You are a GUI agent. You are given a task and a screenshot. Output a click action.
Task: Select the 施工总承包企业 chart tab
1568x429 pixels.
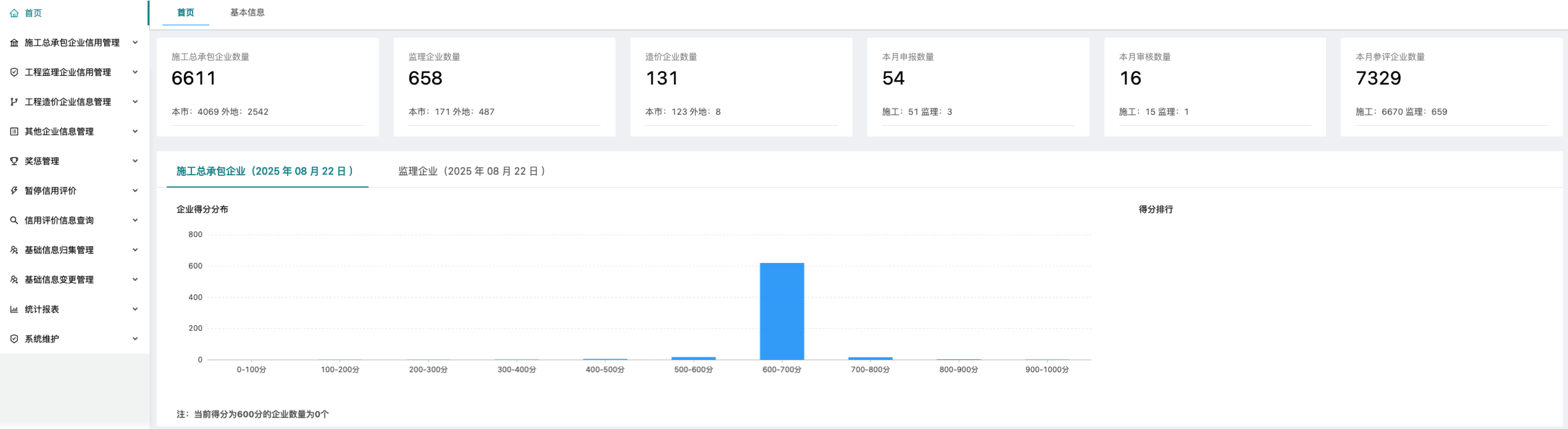point(265,171)
